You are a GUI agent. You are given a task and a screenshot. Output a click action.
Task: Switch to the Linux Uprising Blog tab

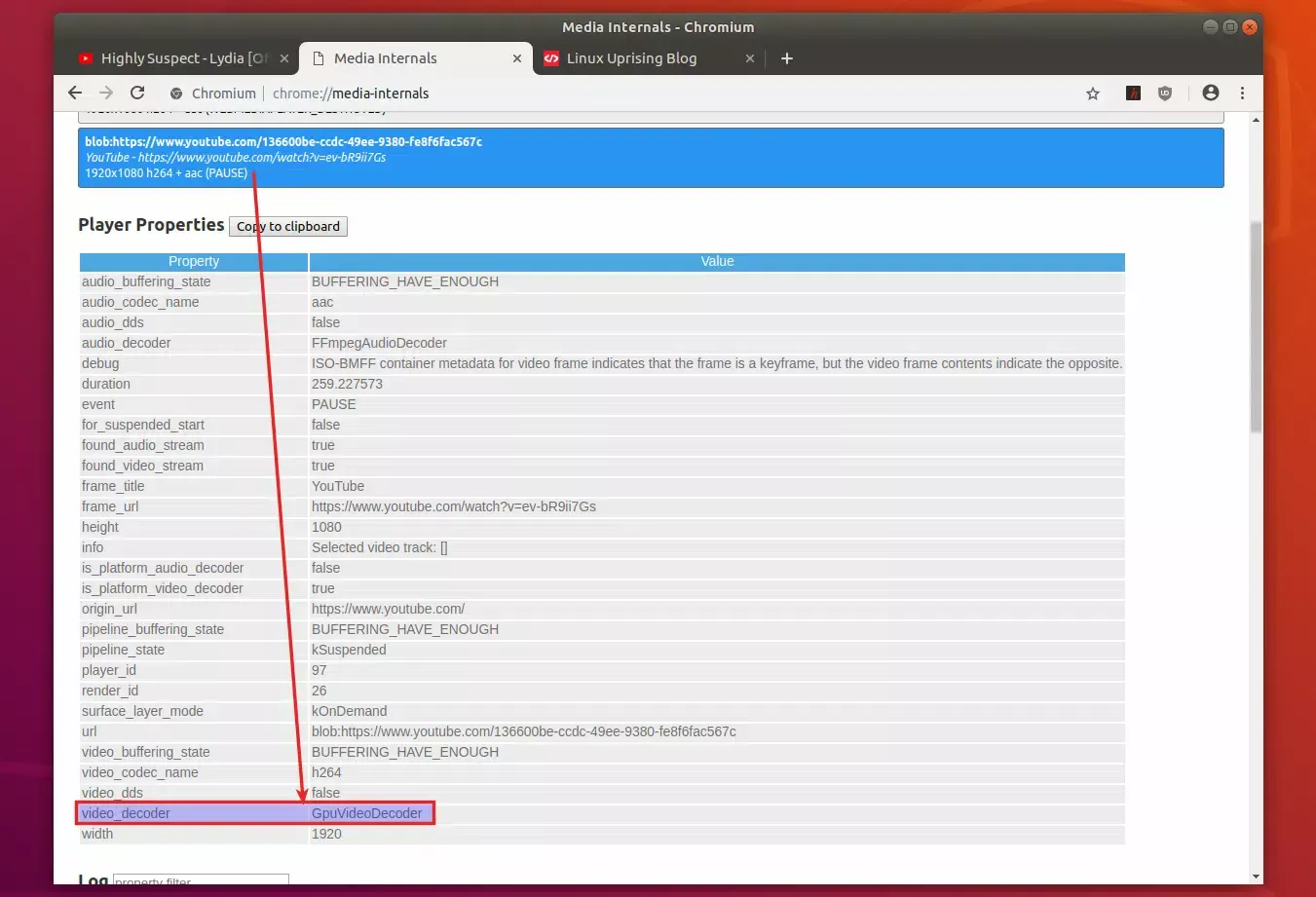coord(649,58)
